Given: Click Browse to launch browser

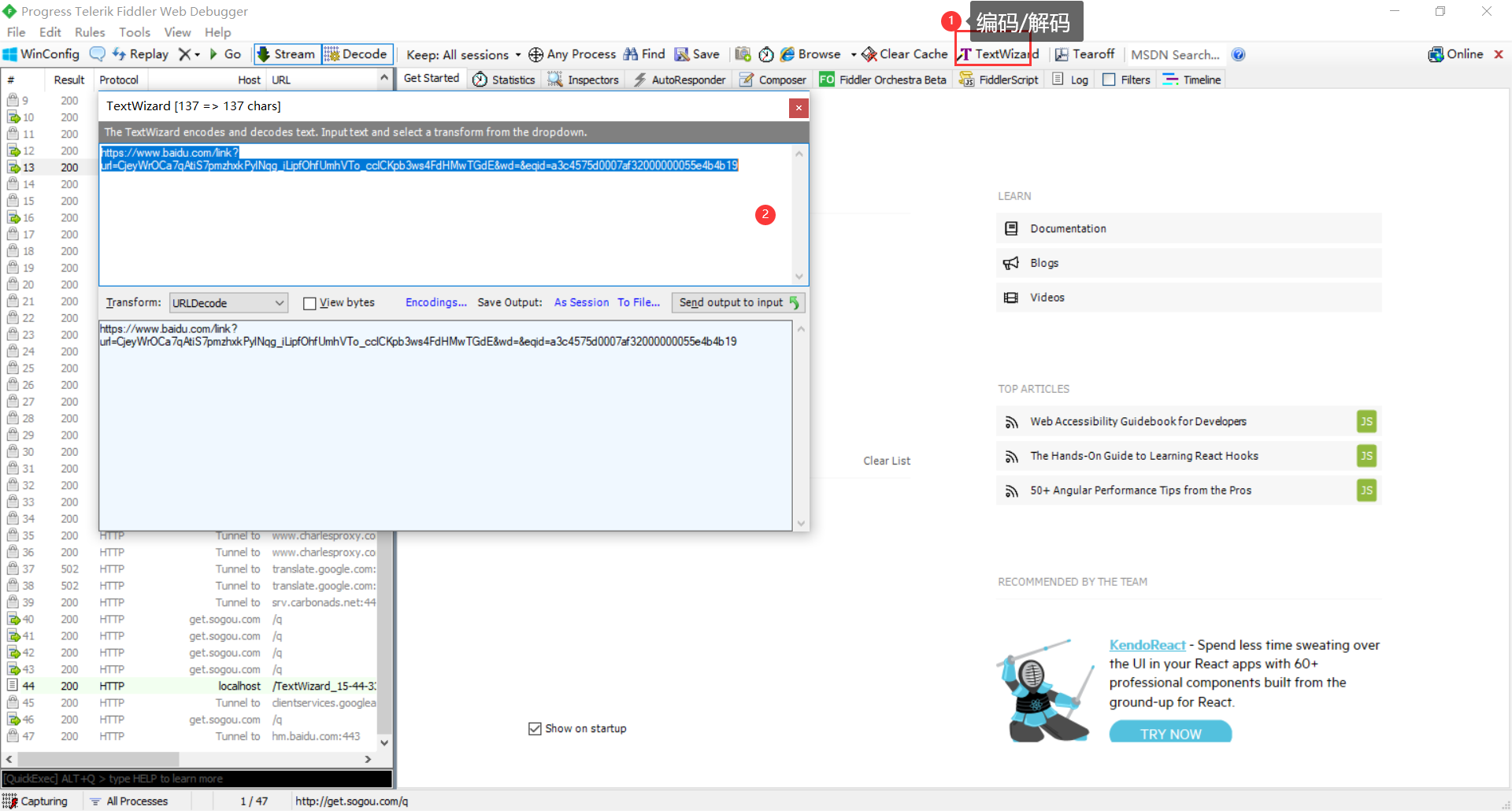Looking at the screenshot, I should pyautogui.click(x=810, y=54).
